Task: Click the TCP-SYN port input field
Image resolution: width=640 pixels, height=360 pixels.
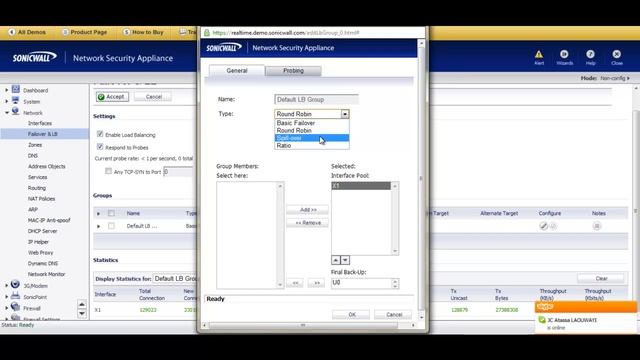Action: click(x=178, y=172)
